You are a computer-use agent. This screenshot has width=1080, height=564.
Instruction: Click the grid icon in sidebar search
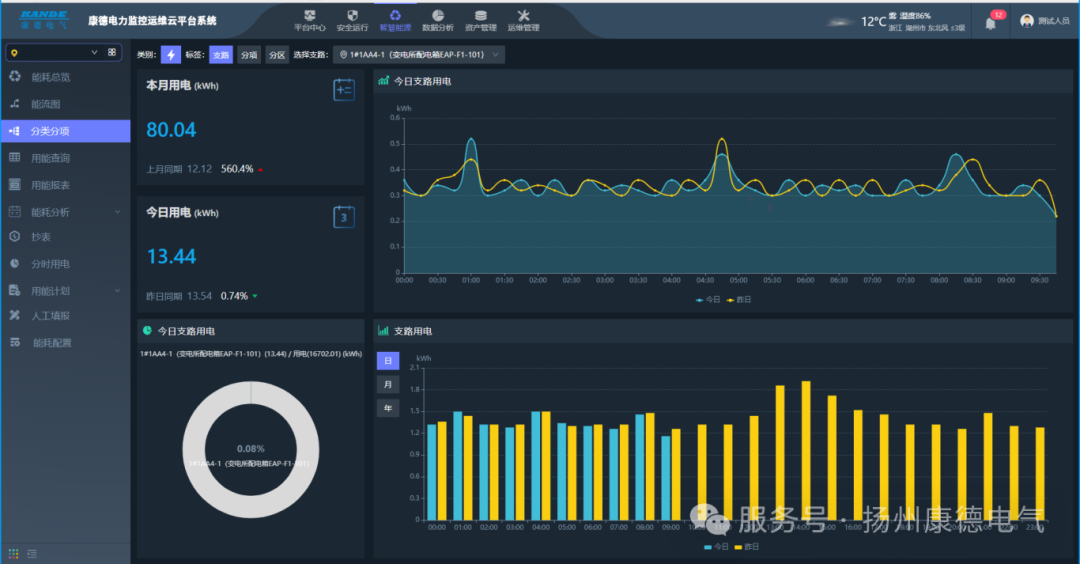tap(112, 52)
